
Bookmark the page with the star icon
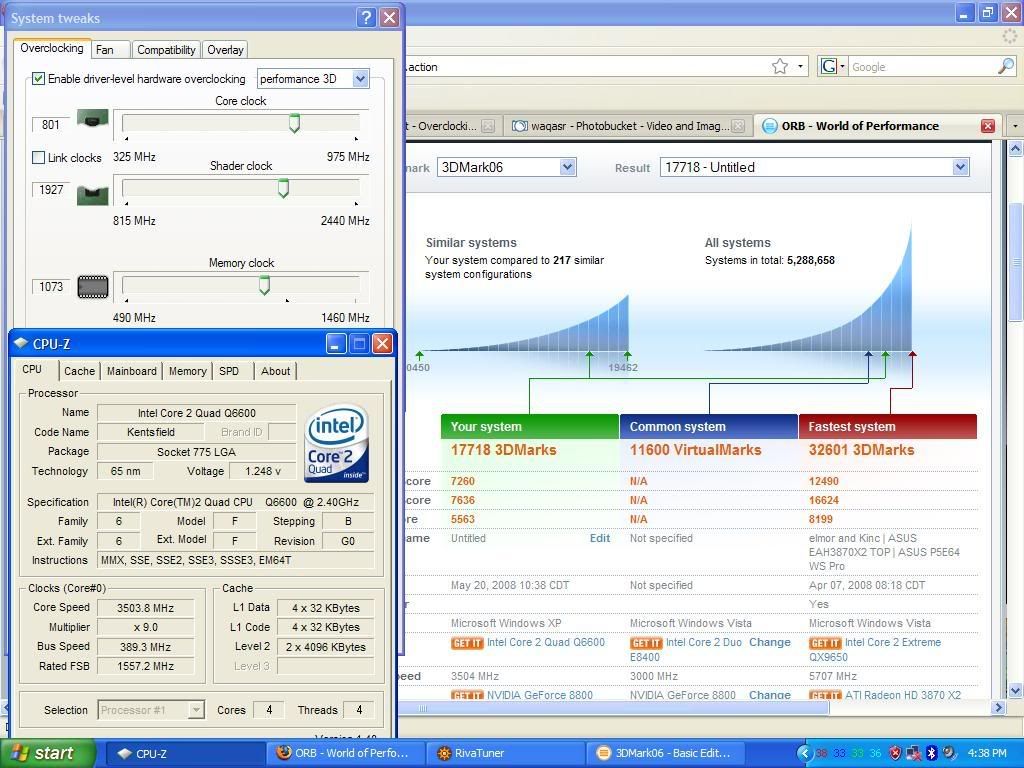(780, 66)
